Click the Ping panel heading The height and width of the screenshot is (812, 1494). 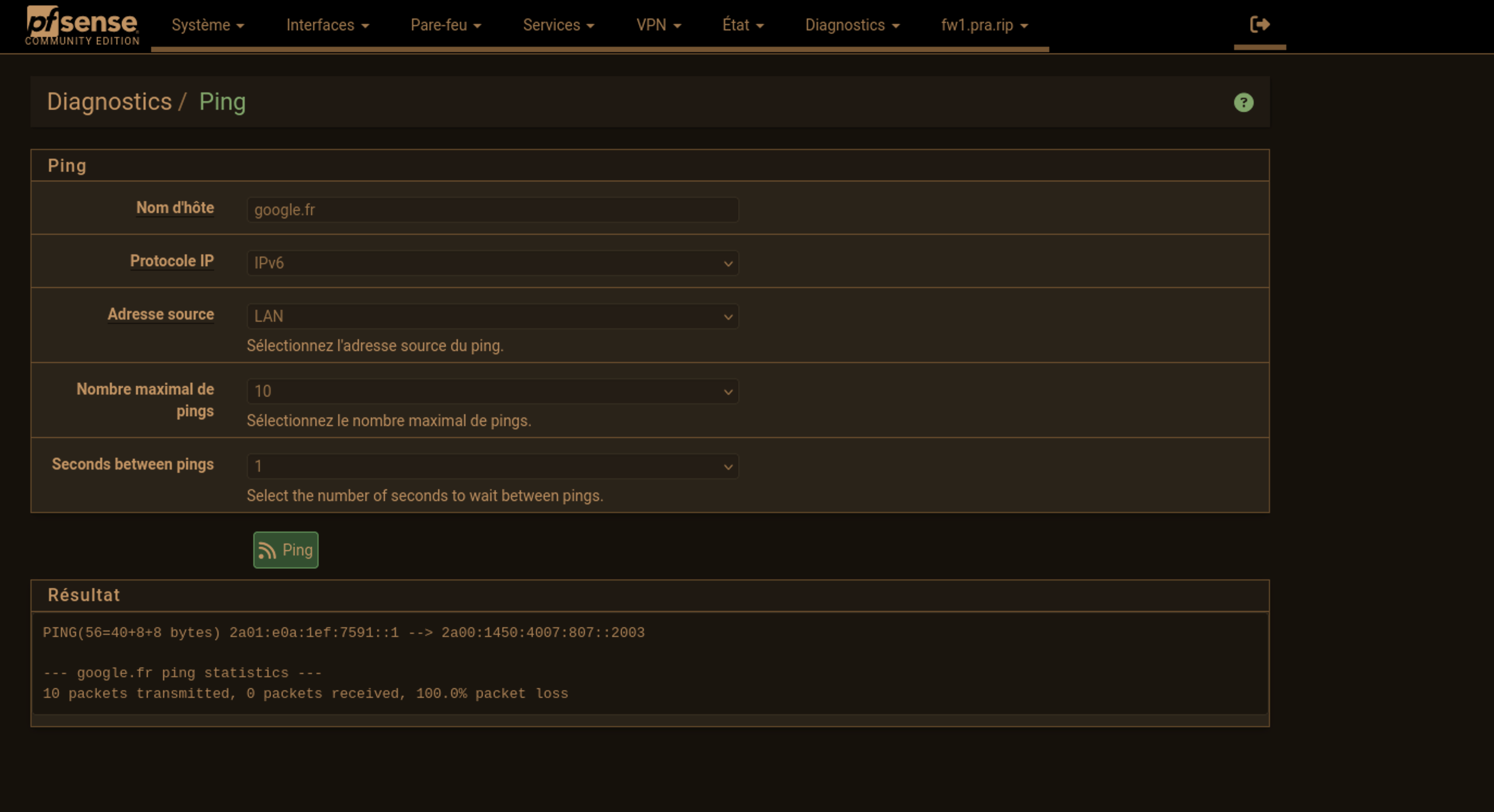67,166
